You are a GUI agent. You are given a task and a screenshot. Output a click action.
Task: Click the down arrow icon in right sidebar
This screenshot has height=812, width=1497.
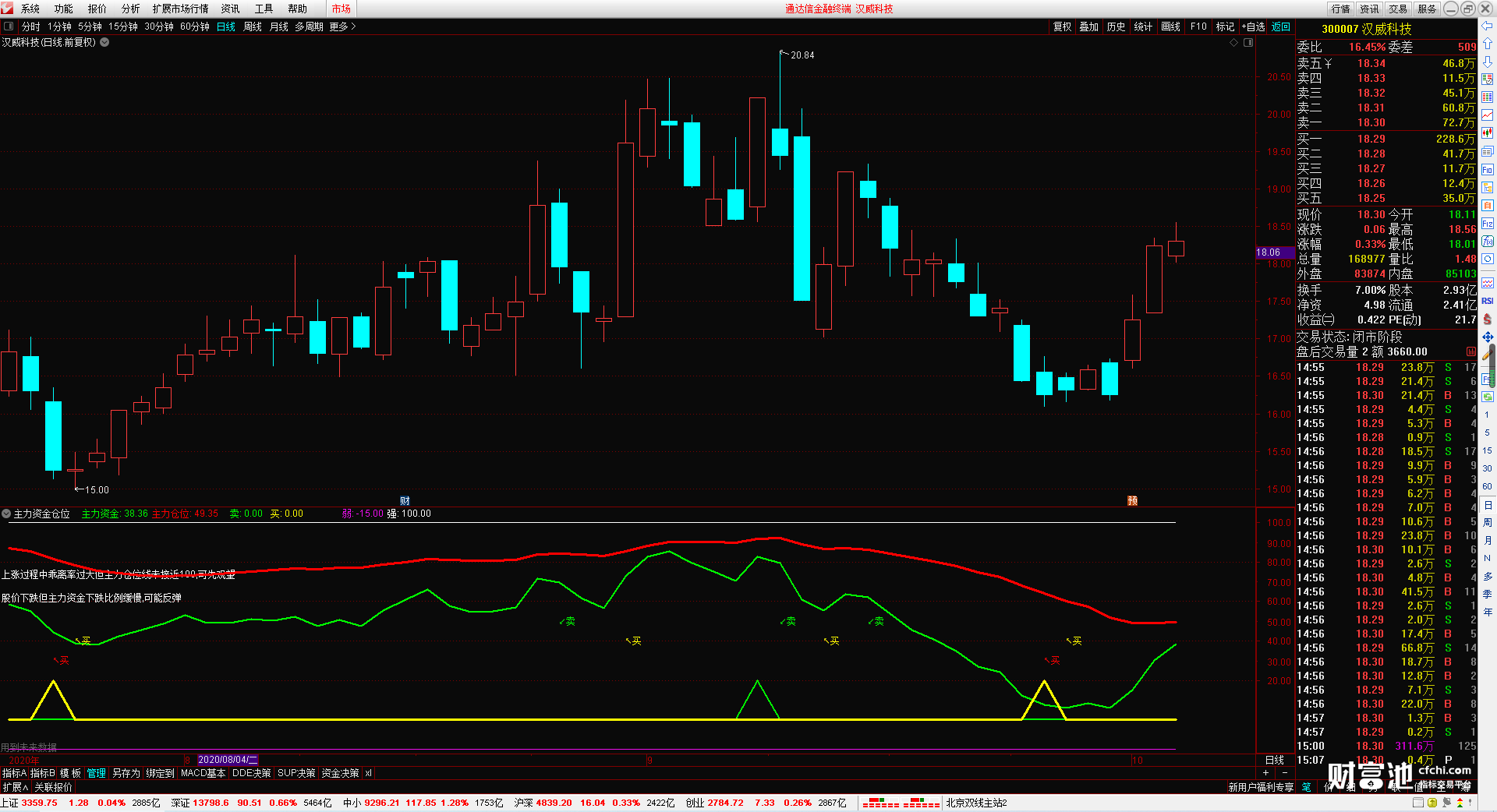pos(1488,62)
